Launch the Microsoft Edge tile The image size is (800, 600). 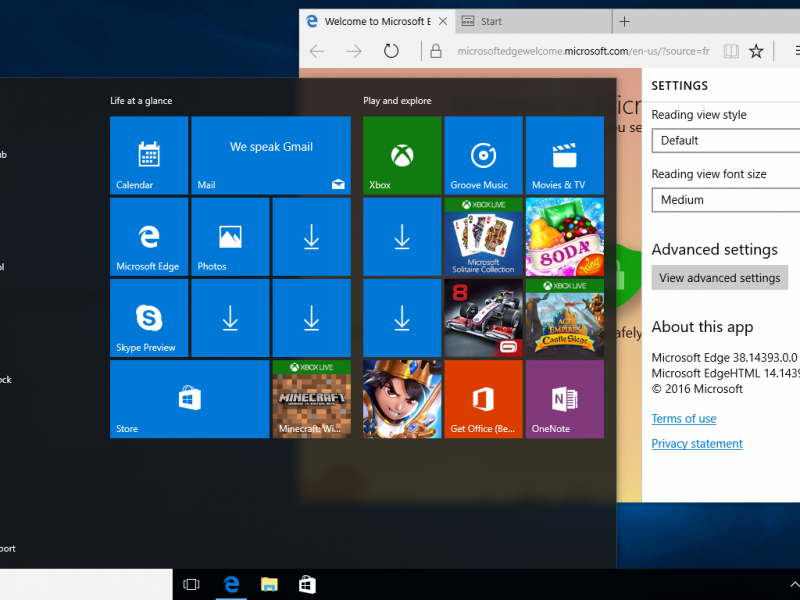[x=149, y=237]
